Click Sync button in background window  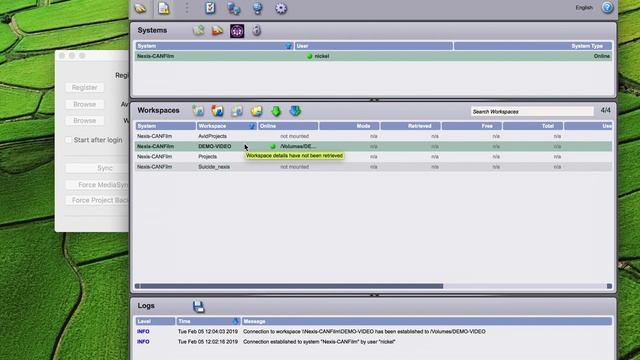[98, 168]
